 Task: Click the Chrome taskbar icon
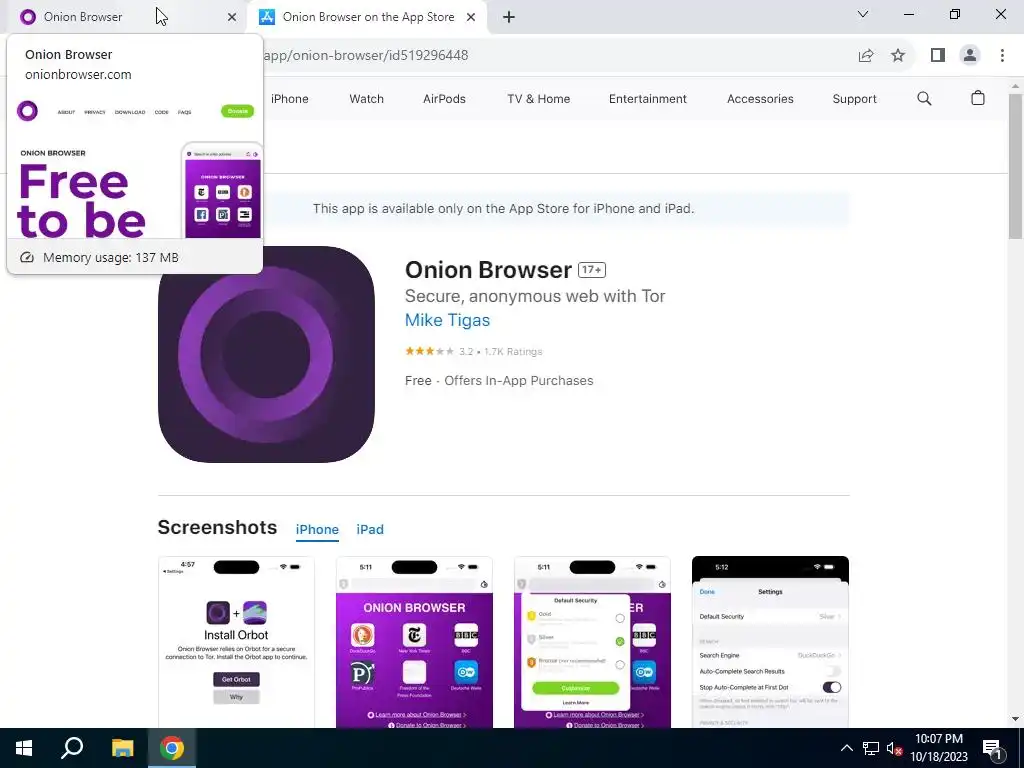tap(172, 748)
